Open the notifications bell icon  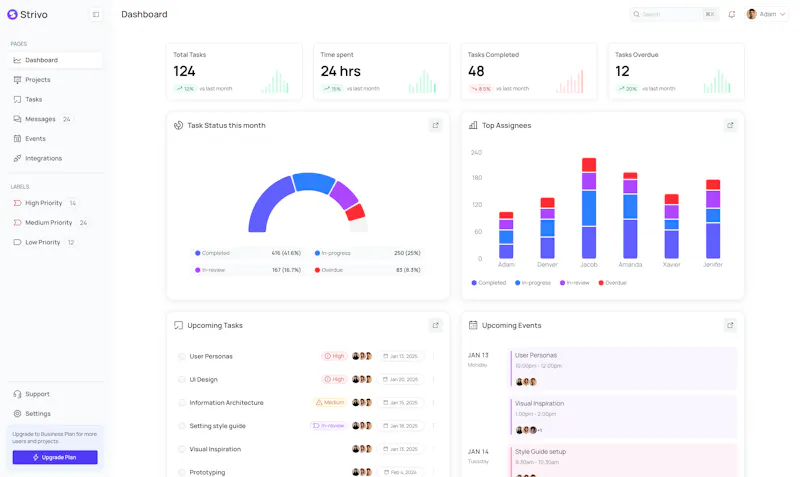click(x=732, y=14)
